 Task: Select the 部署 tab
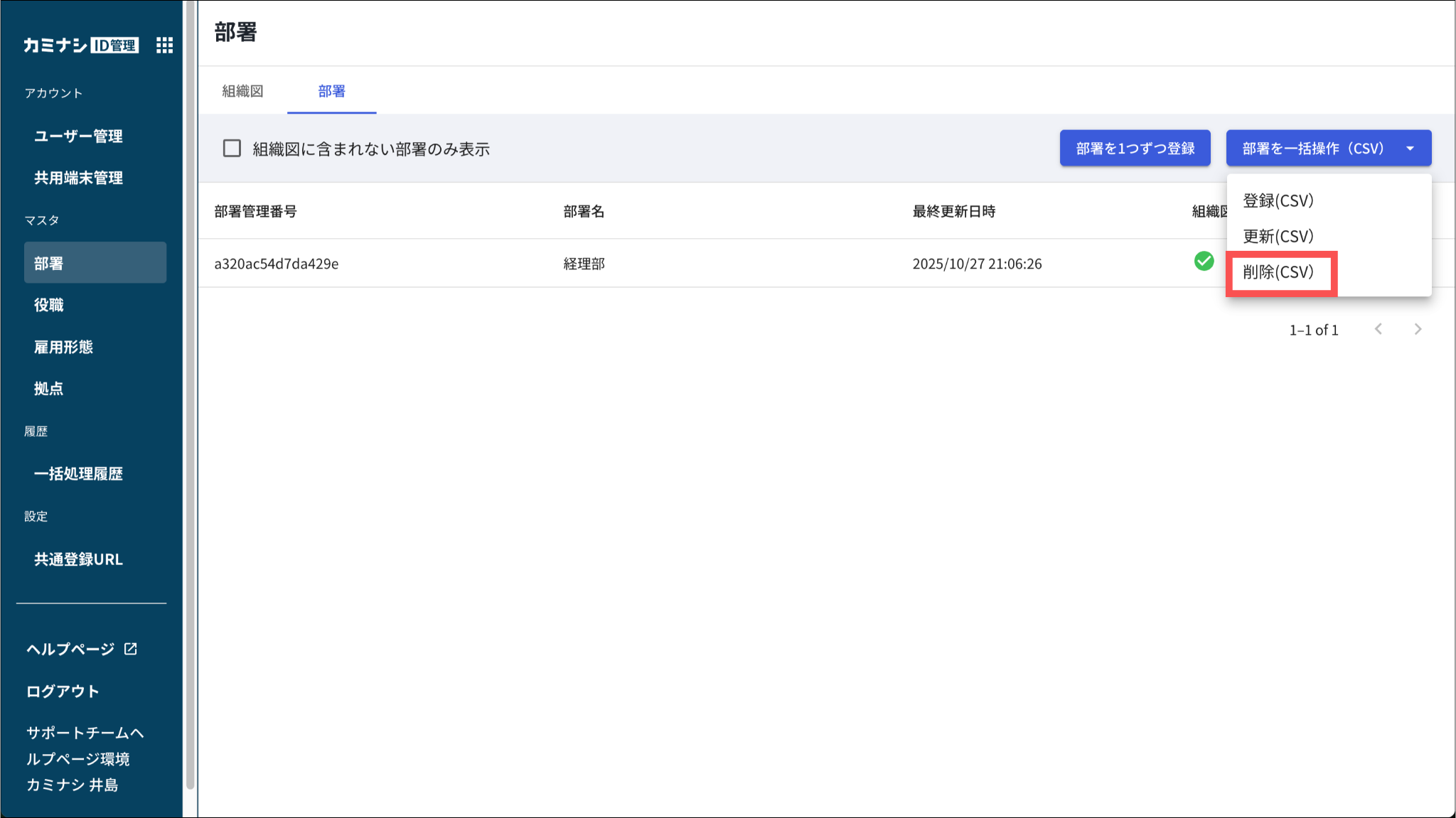(x=331, y=91)
